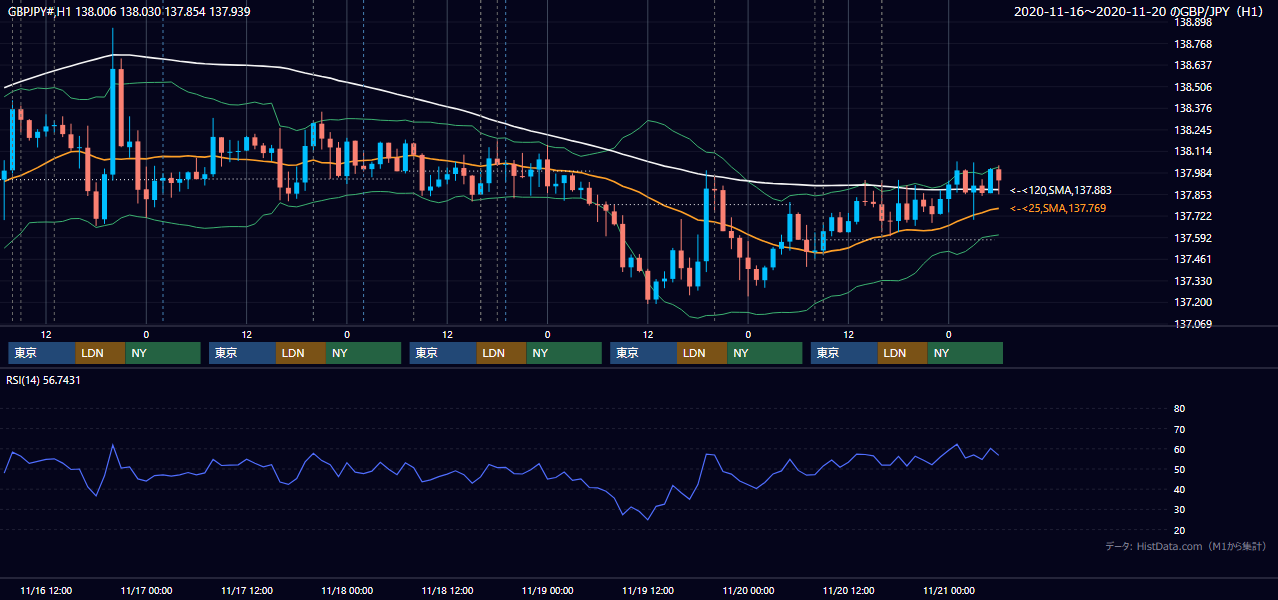Click price axis label 138.114
This screenshot has width=1278, height=600.
[x=1192, y=152]
